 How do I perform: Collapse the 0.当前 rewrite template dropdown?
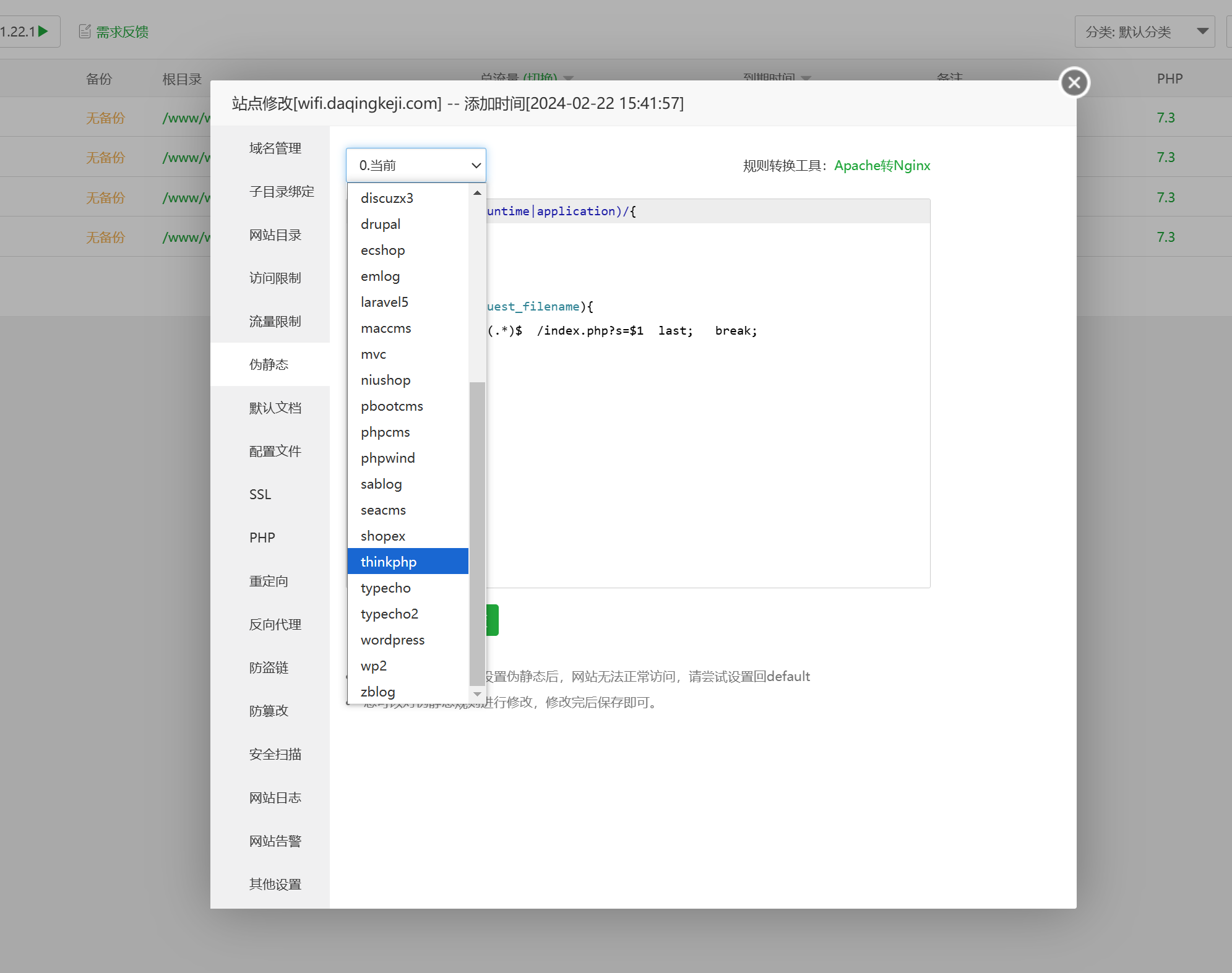[416, 165]
